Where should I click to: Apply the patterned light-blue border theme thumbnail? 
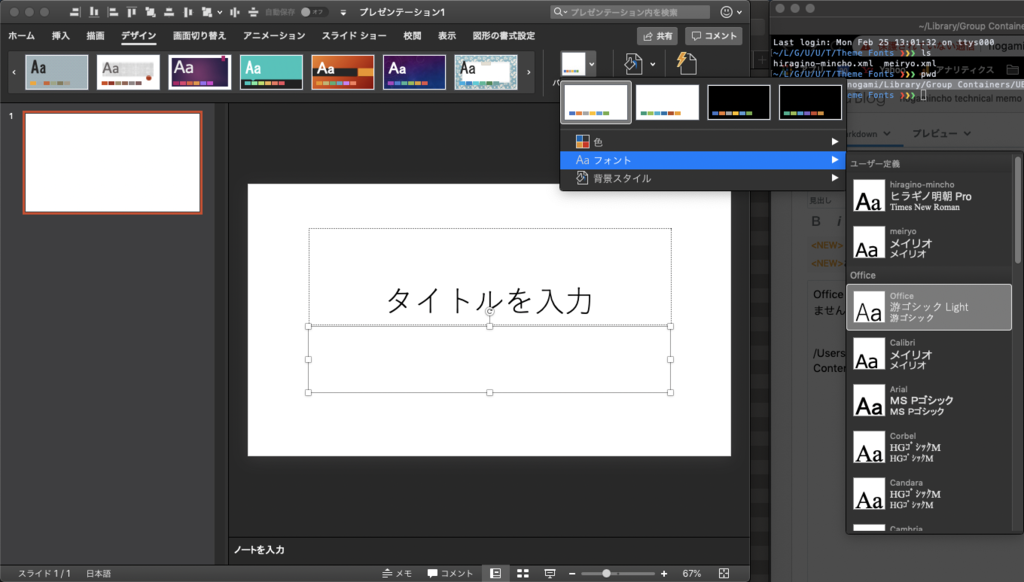(486, 72)
